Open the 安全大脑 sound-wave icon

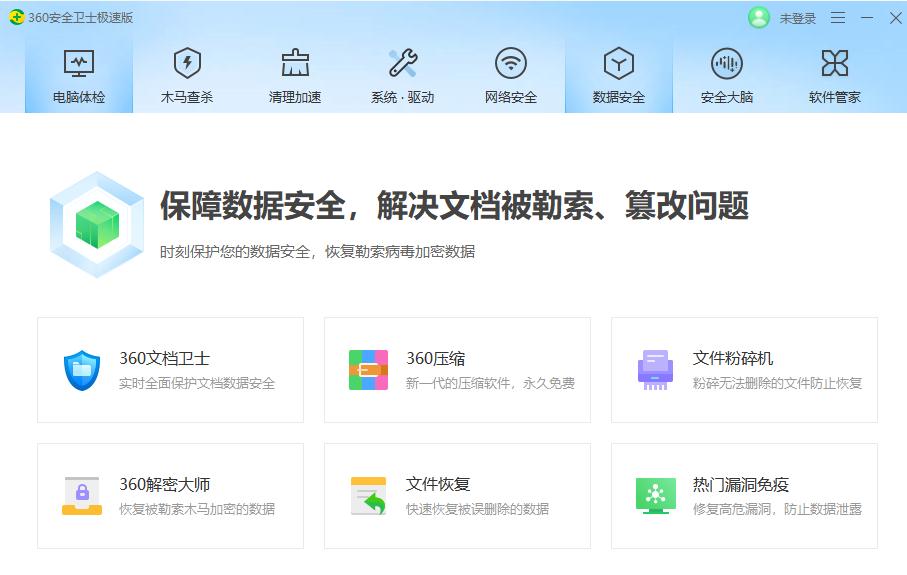coord(727,63)
